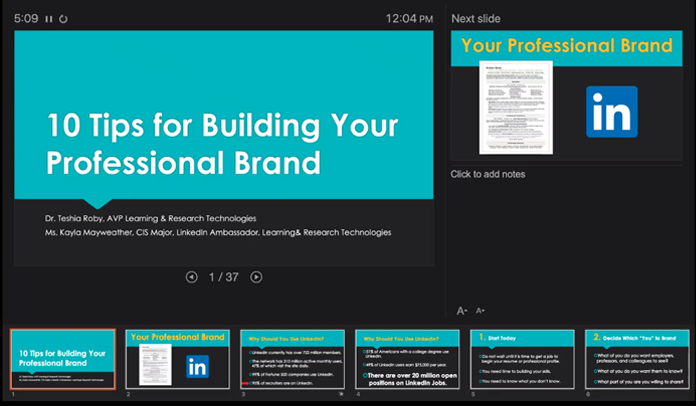The image size is (696, 406).
Task: Open the Decide Which You to Brand thumbnail
Action: pos(637,359)
